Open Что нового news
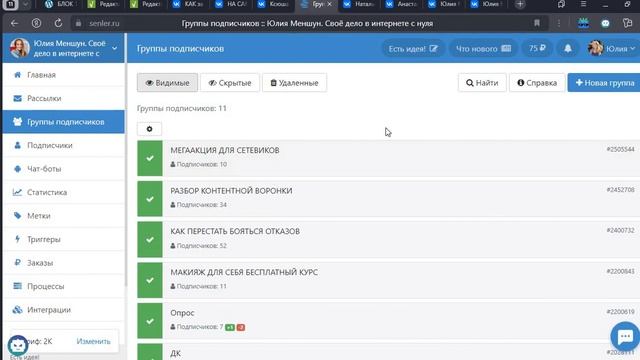 (x=483, y=49)
